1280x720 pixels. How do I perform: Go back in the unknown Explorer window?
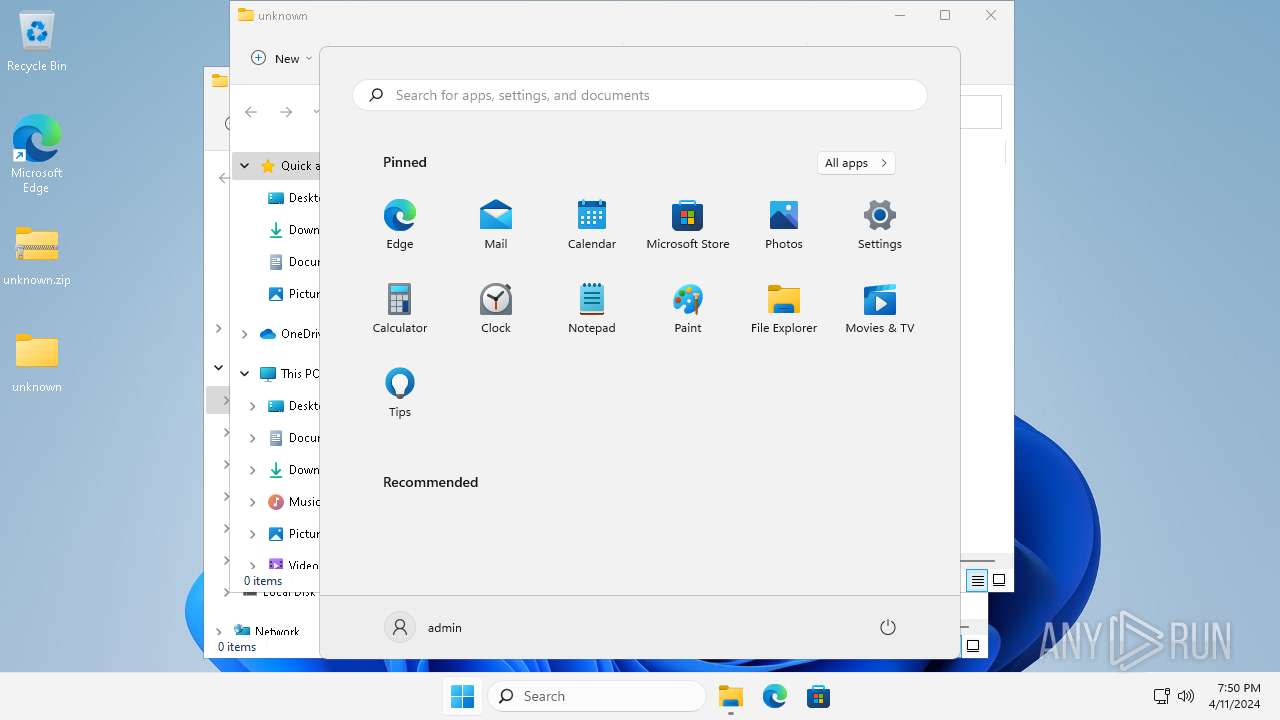click(251, 112)
